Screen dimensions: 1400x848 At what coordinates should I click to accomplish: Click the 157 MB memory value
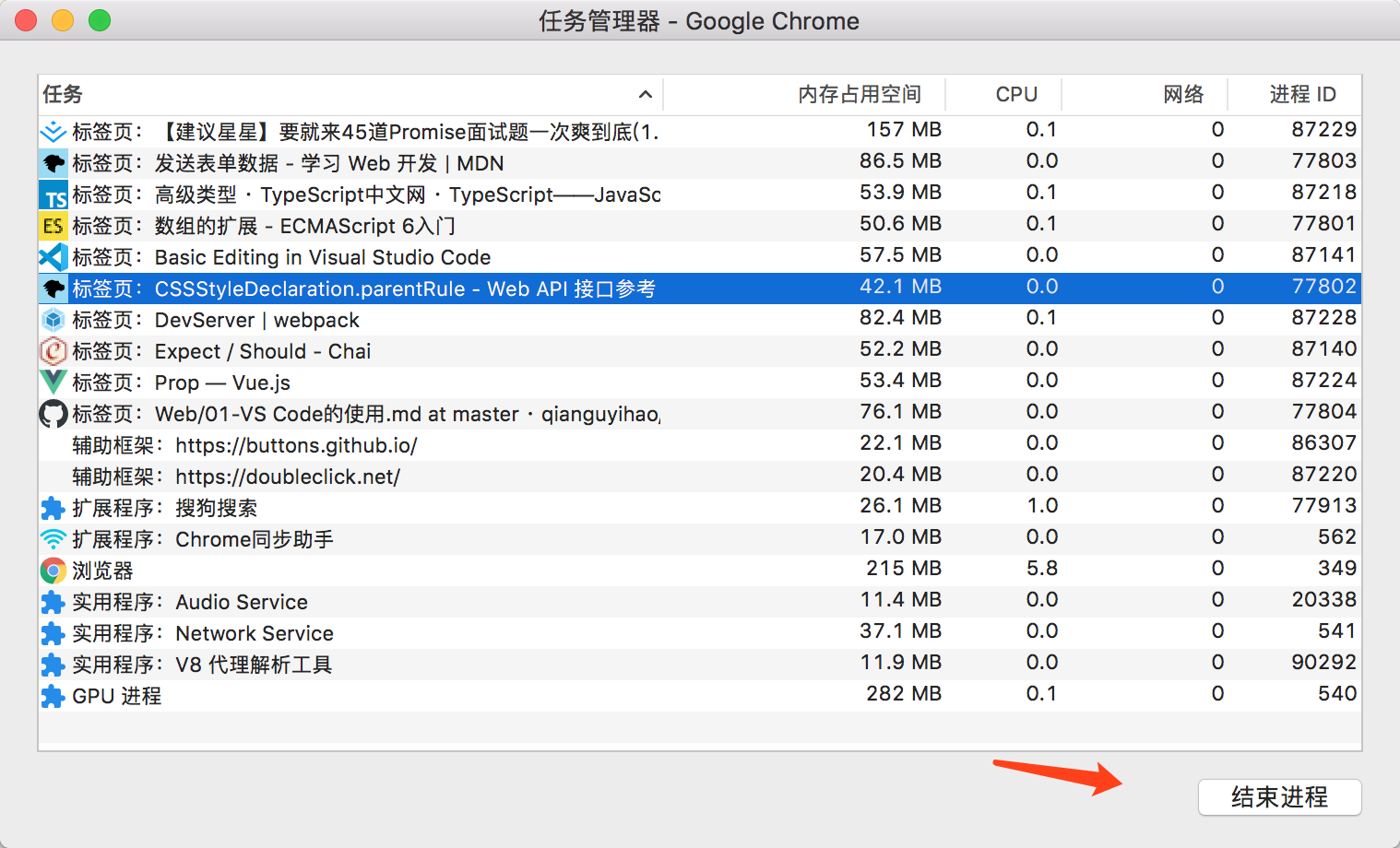pyautogui.click(x=904, y=129)
